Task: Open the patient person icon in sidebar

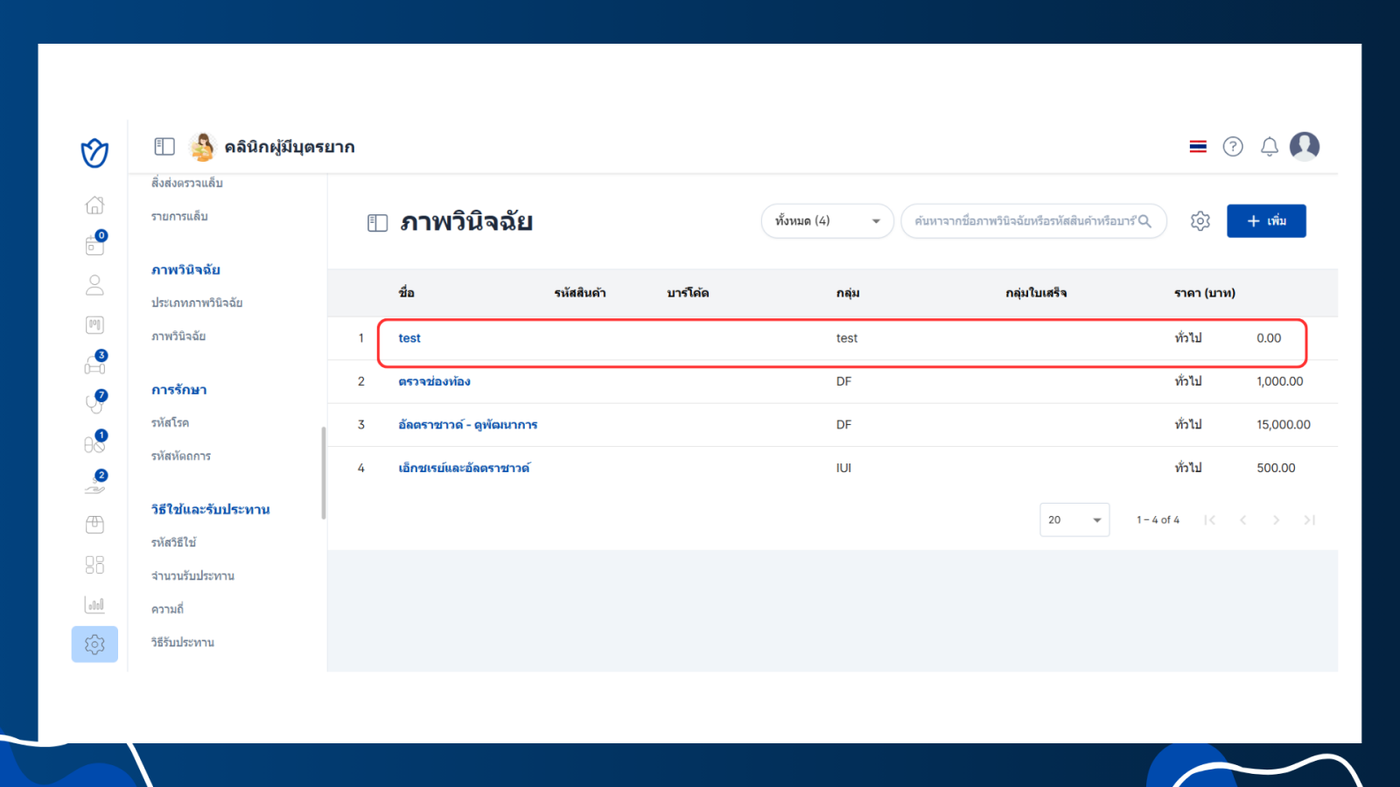Action: (94, 285)
